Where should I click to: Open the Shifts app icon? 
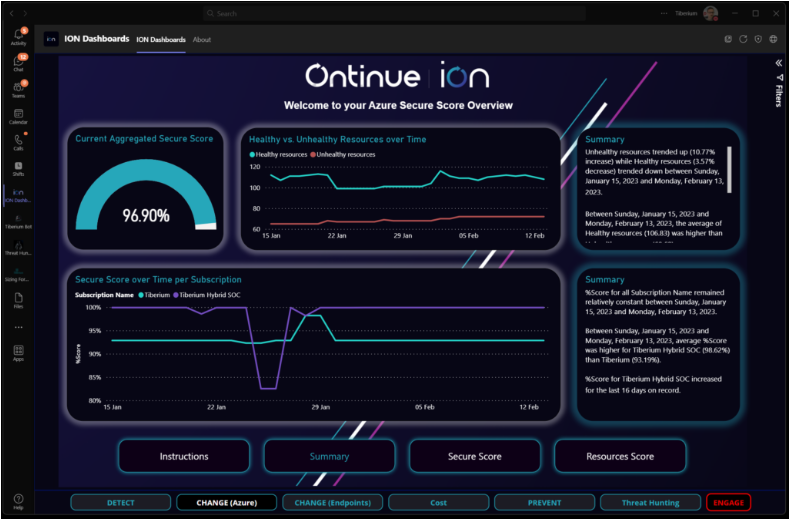[18, 169]
